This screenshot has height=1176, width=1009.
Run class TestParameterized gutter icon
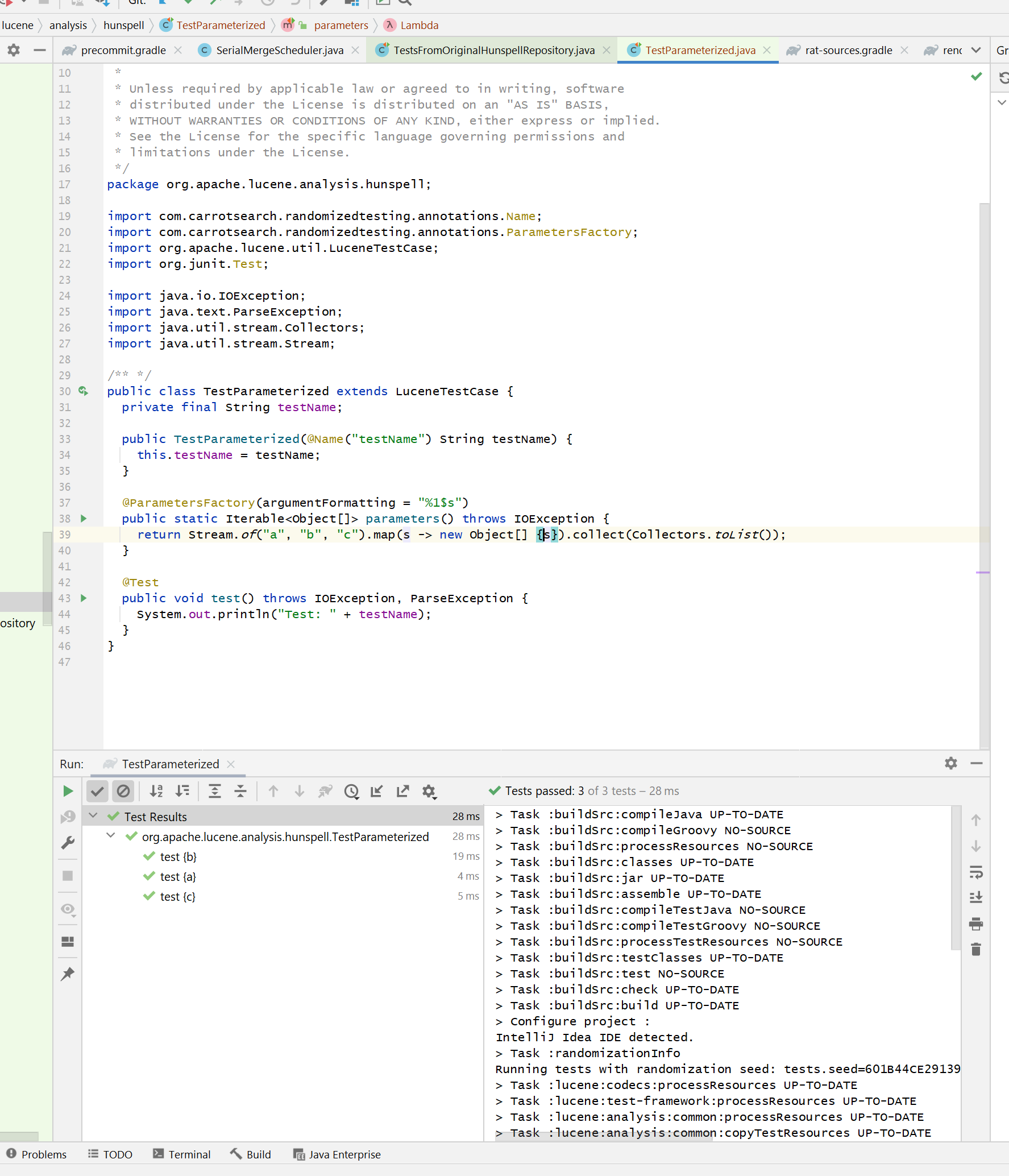coord(84,391)
